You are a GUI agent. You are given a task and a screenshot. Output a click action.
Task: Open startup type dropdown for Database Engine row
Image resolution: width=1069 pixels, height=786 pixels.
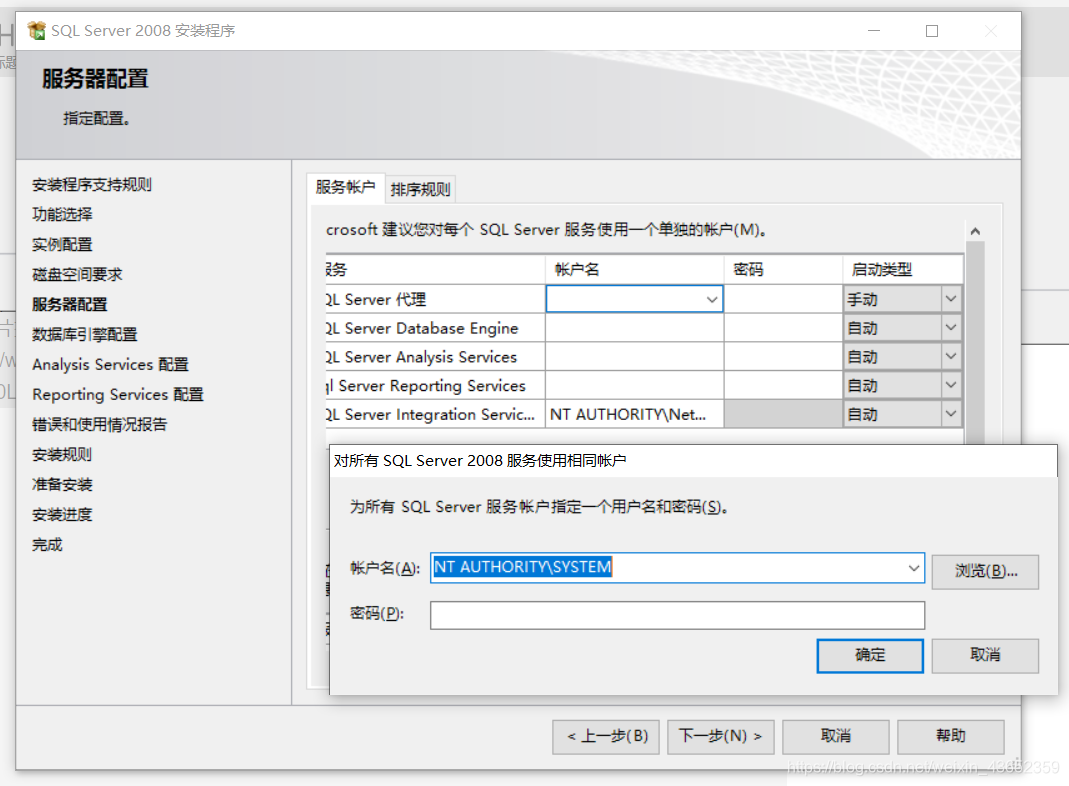[x=950, y=328]
